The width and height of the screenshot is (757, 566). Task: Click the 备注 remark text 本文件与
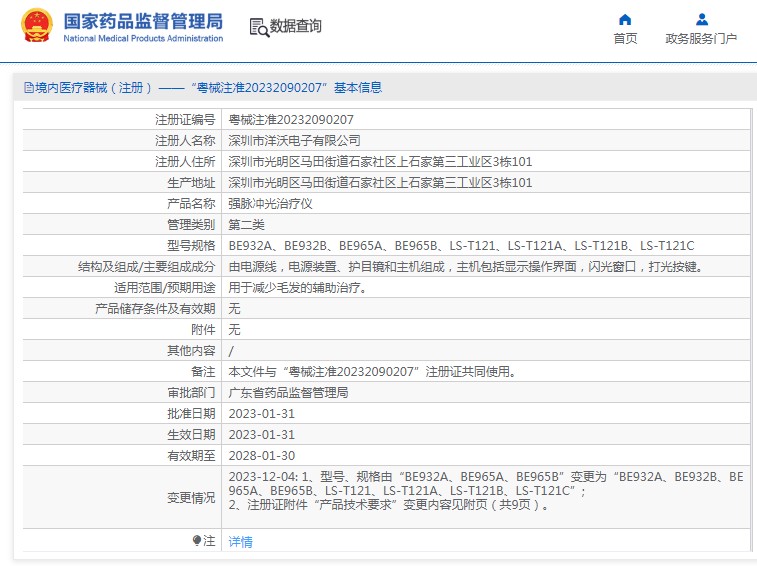tap(372, 372)
